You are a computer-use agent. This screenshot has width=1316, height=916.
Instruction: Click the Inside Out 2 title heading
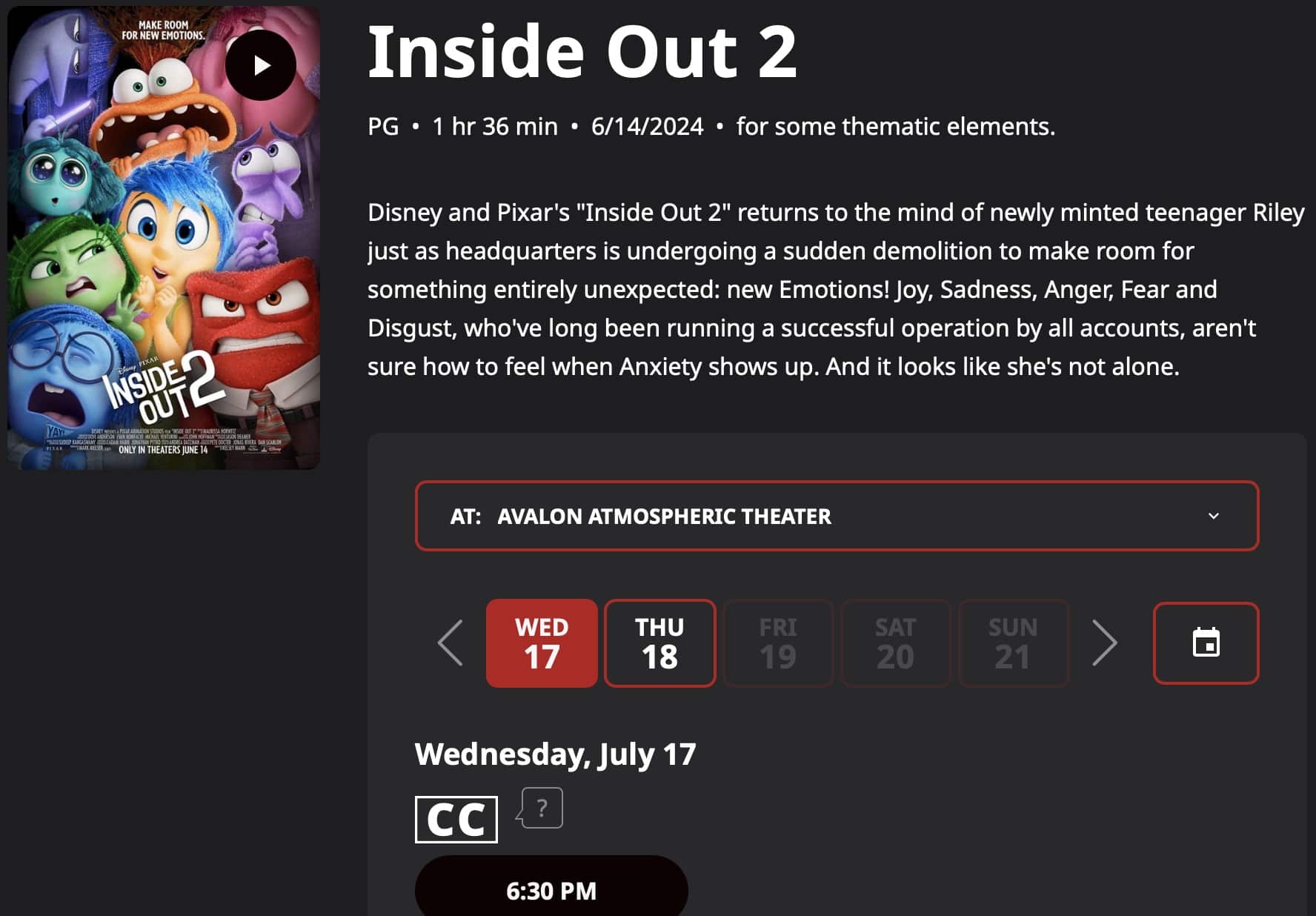coord(582,52)
